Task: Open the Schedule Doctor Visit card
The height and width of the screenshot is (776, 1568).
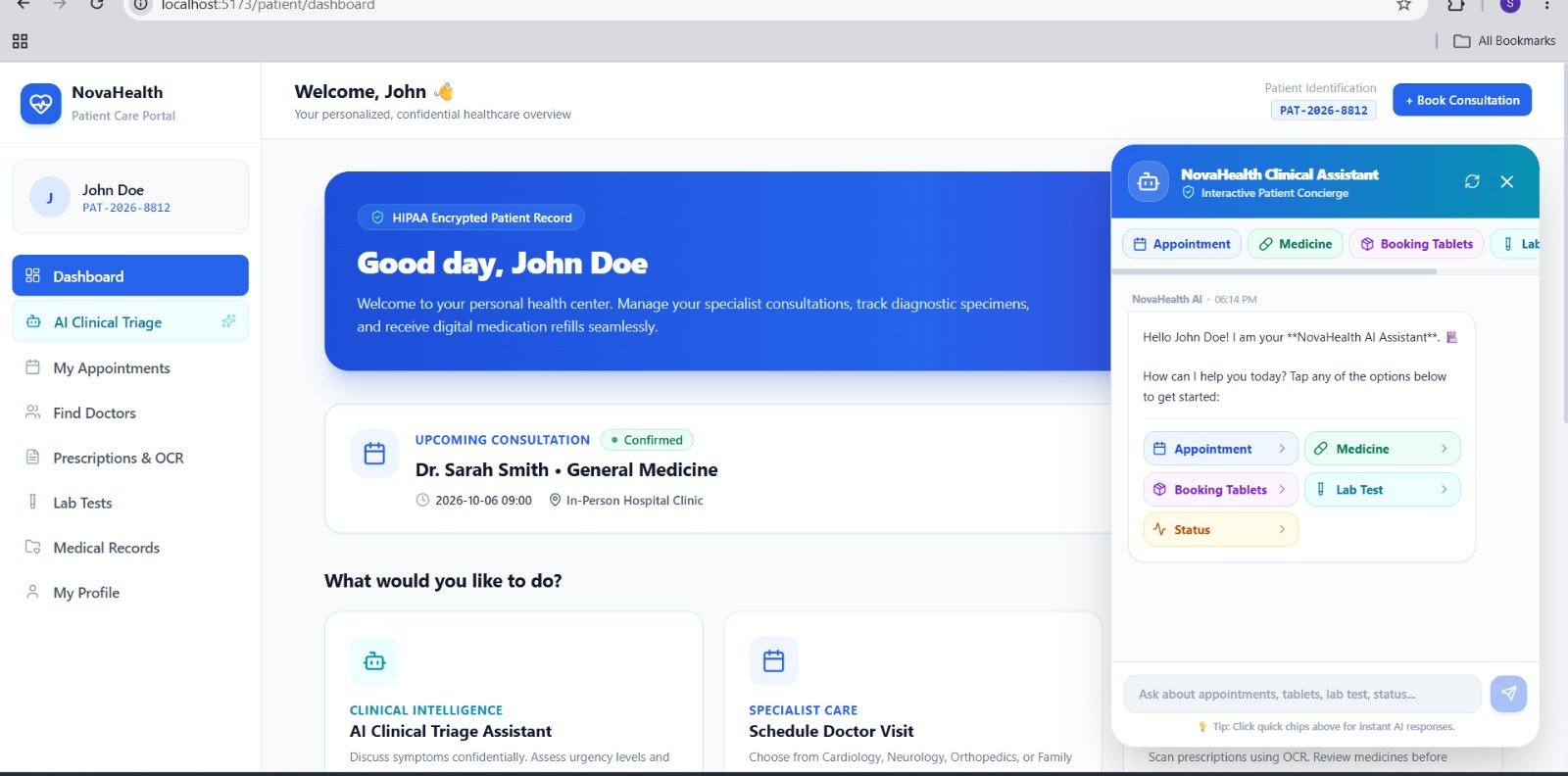Action: [912, 694]
